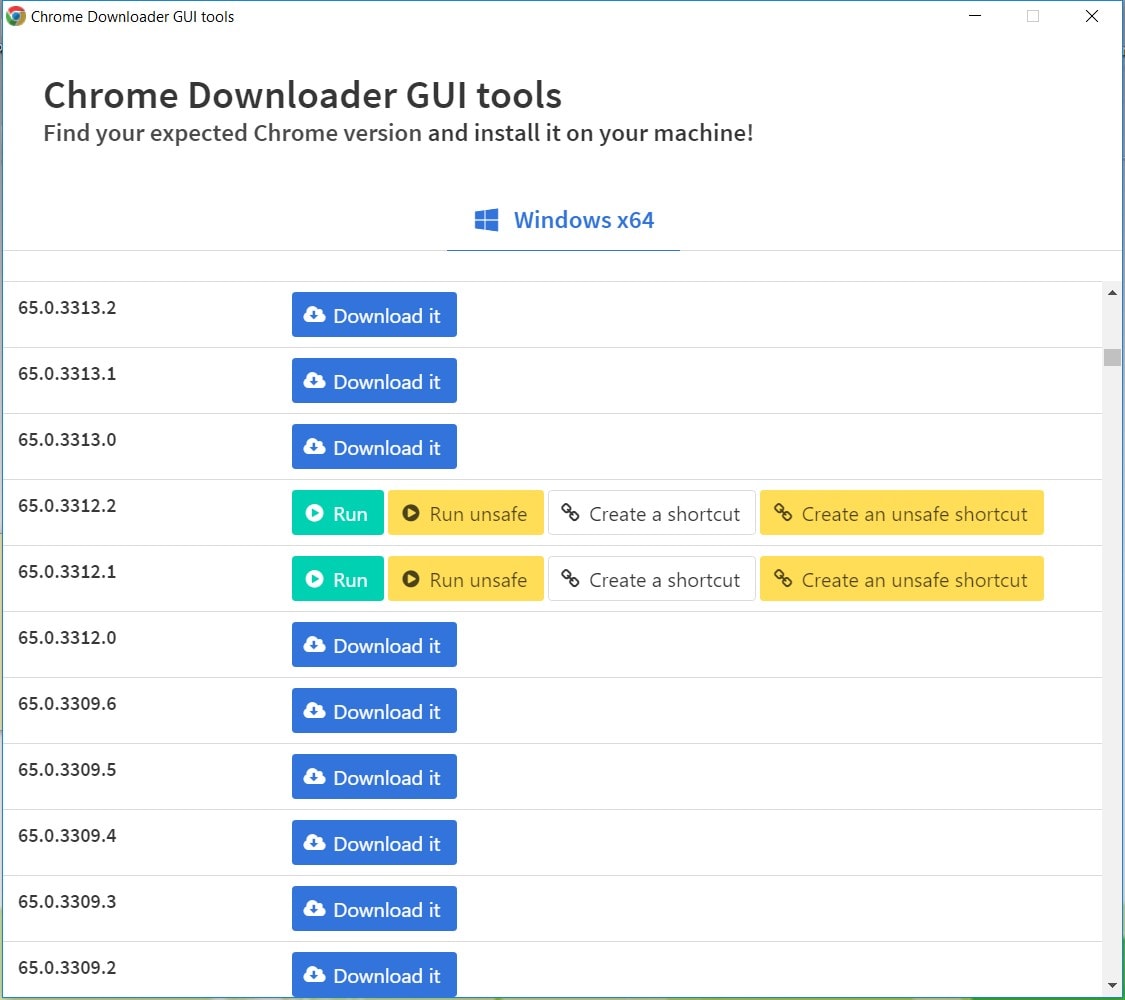Select the Windows x64 tab
This screenshot has width=1125, height=1000.
point(563,220)
